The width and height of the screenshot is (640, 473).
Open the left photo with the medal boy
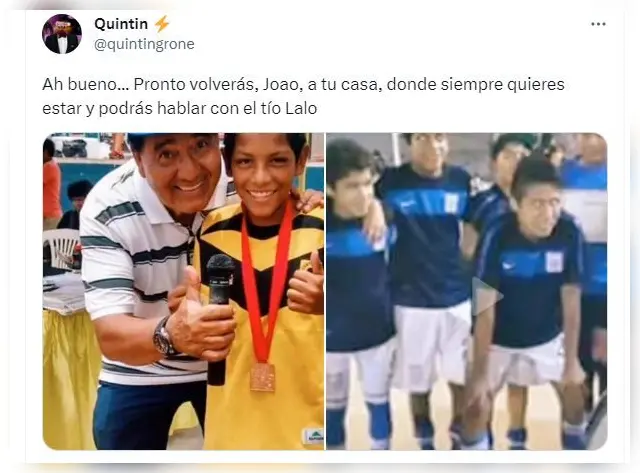183,291
